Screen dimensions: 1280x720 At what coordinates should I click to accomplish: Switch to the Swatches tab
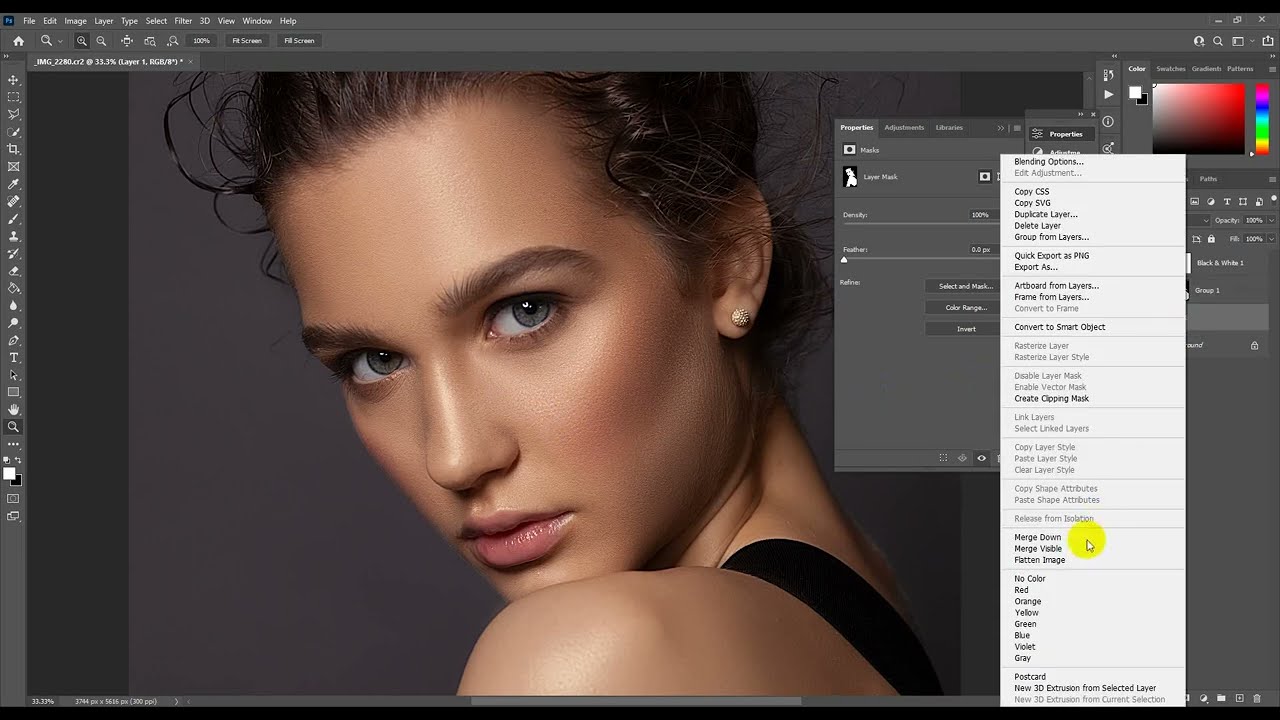[x=1170, y=69]
